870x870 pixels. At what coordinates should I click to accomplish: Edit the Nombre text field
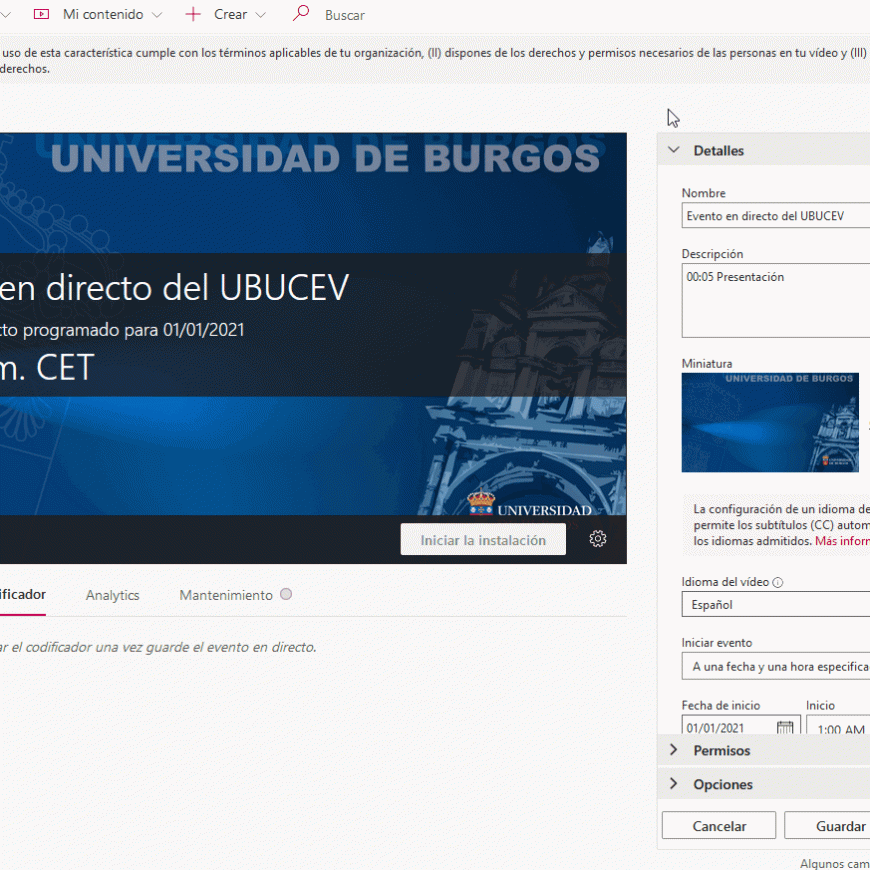coord(776,216)
